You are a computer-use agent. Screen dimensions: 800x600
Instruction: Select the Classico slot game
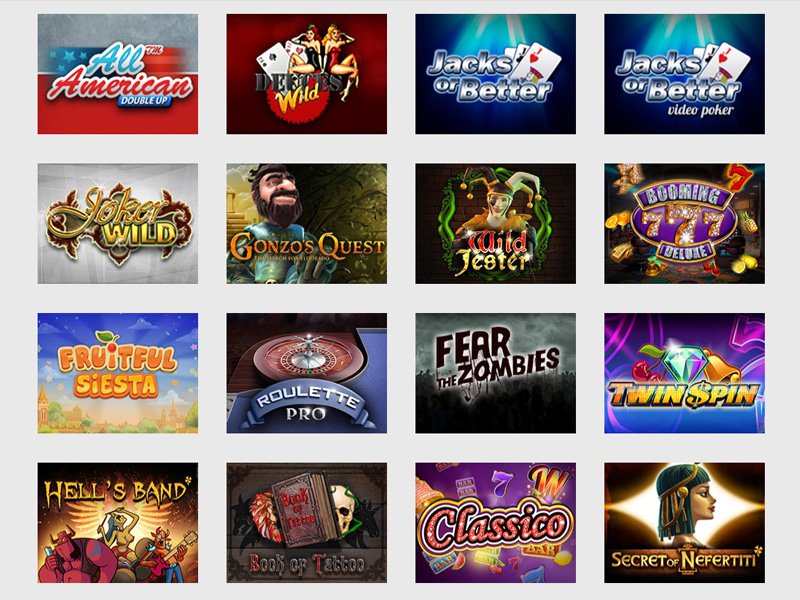pos(495,522)
